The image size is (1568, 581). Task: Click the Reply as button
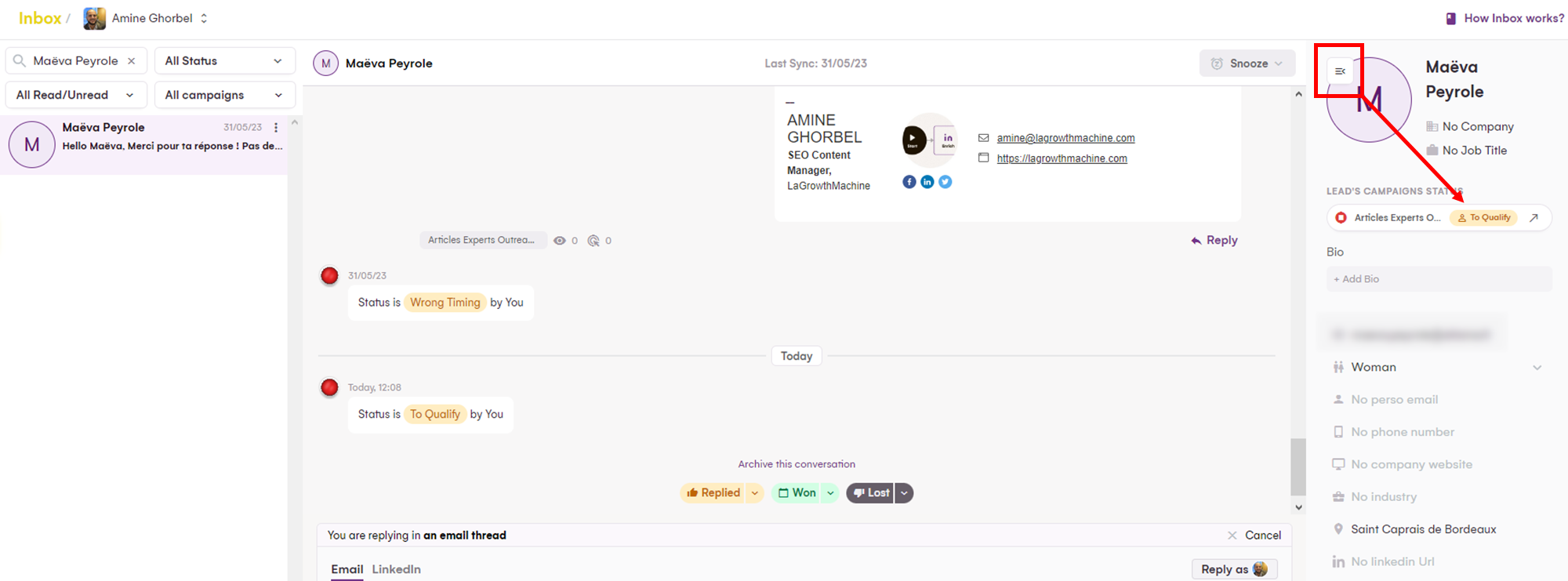pos(1235,569)
